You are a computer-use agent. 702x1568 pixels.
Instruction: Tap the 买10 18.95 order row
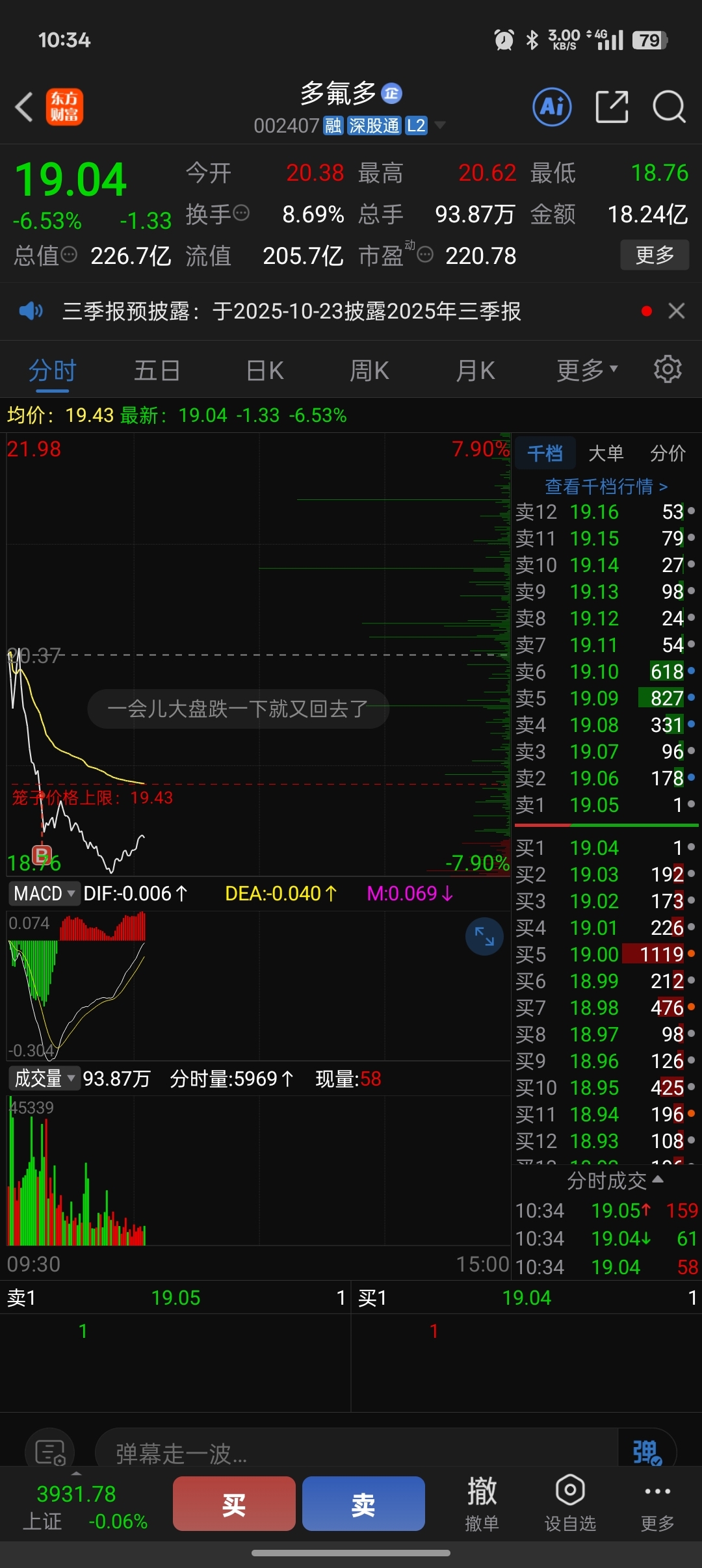[606, 1088]
